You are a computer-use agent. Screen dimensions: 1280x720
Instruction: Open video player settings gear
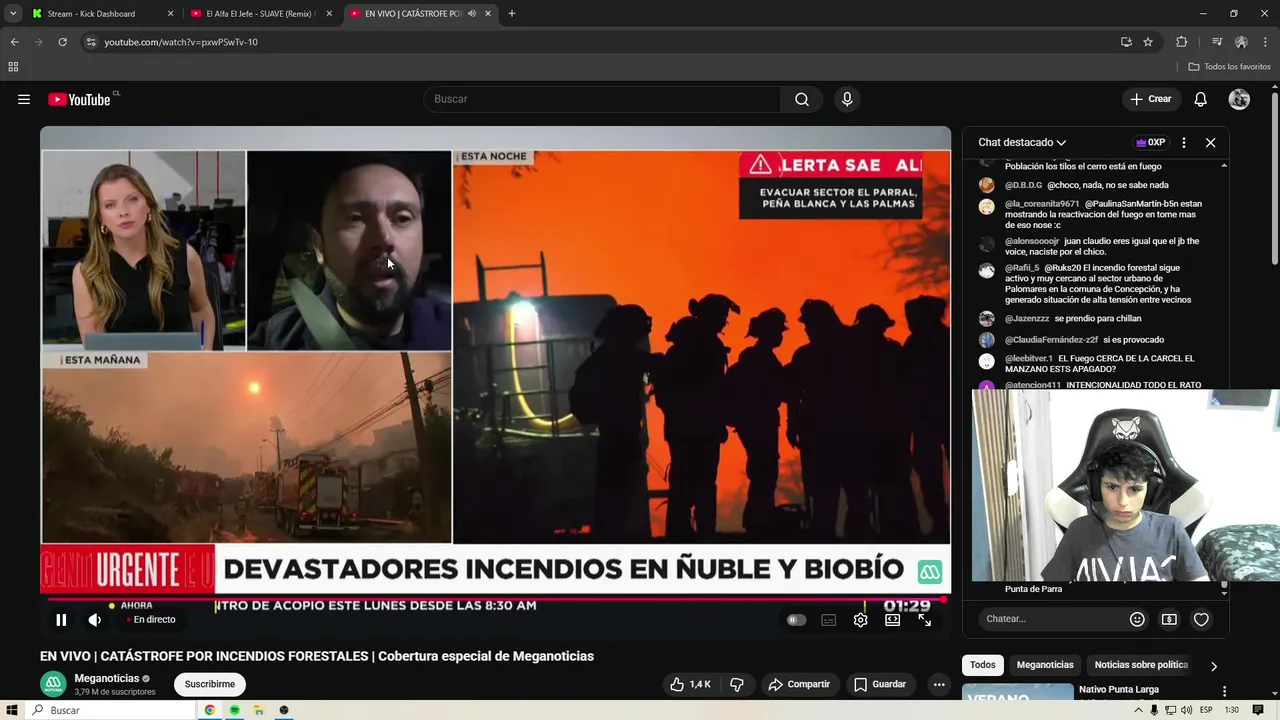(x=860, y=620)
